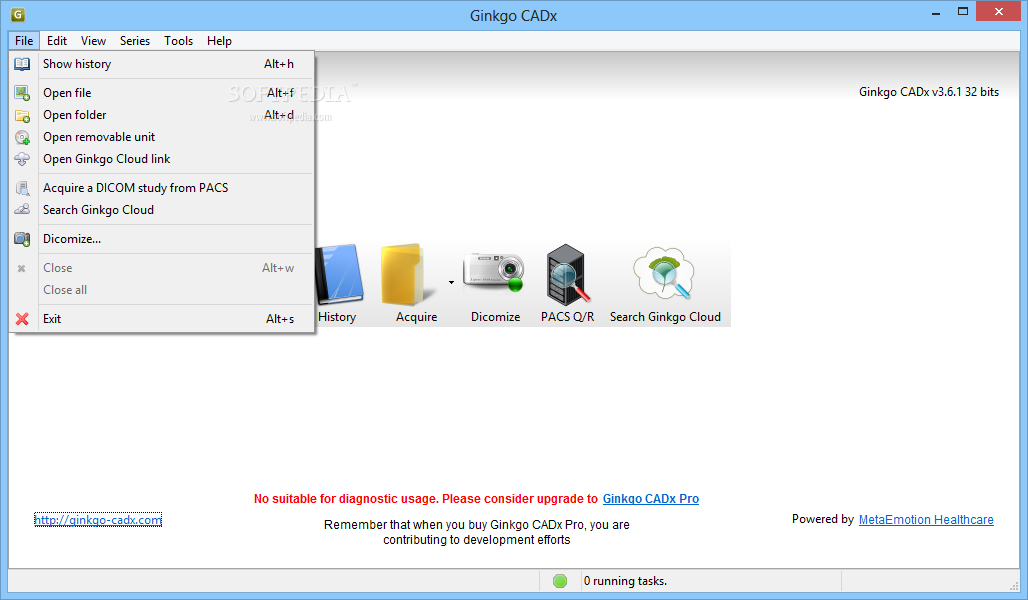Click the Show history book icon
Screen dimensions: 1028x600
click(x=22, y=64)
